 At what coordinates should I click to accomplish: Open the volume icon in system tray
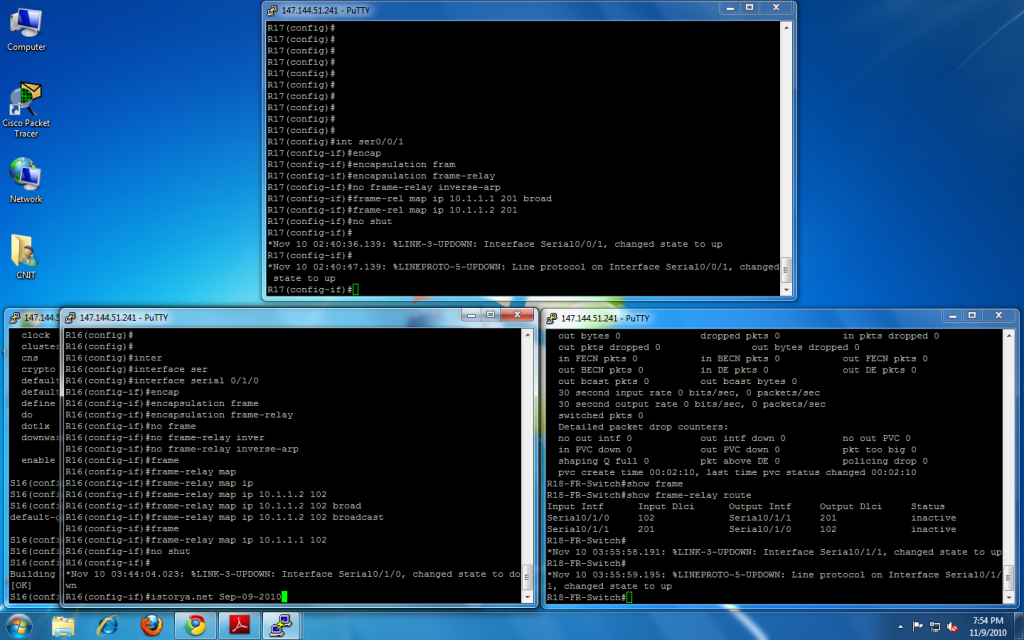point(952,626)
